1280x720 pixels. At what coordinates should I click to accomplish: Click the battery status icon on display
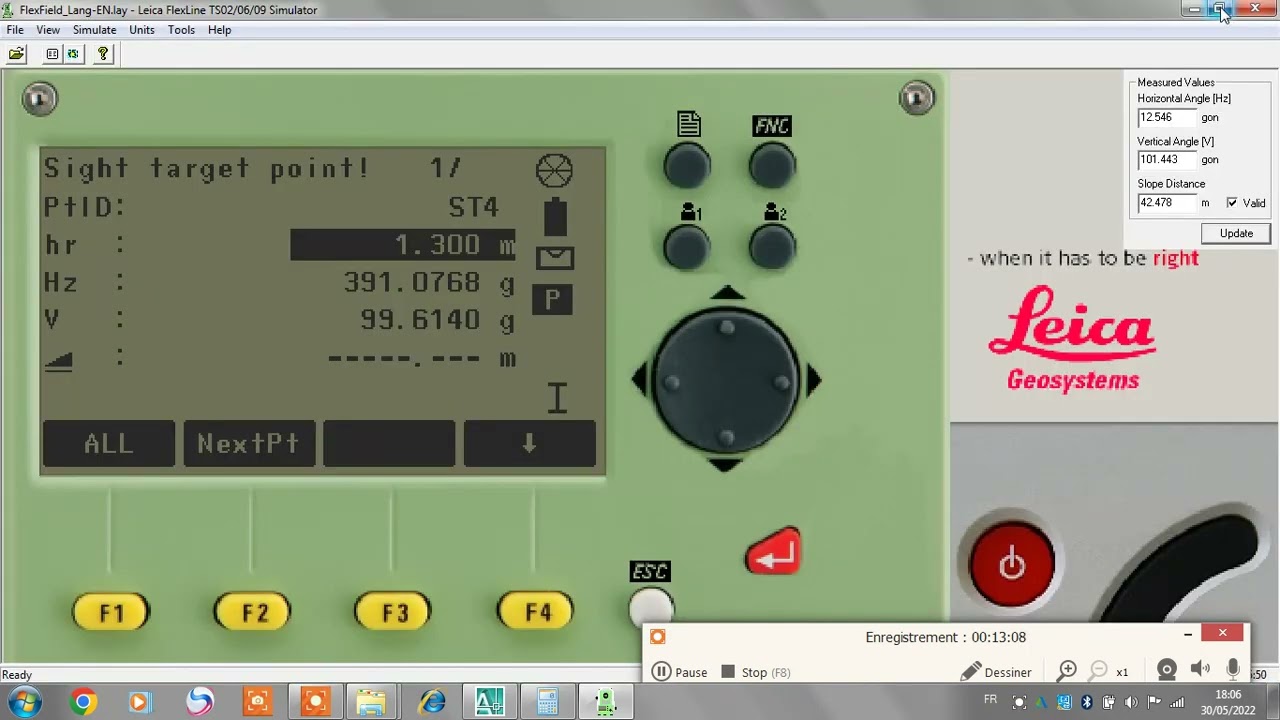click(x=555, y=216)
